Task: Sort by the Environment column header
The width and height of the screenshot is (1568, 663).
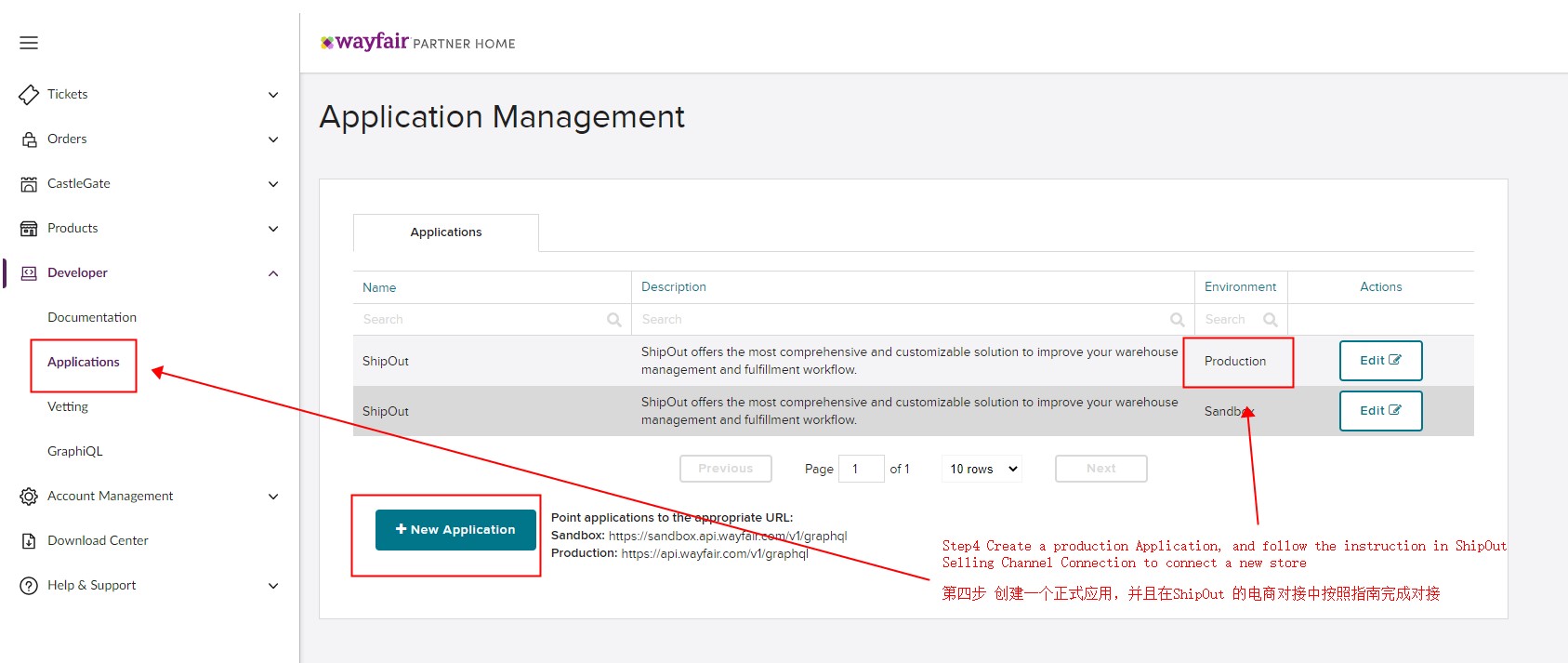Action: point(1240,286)
